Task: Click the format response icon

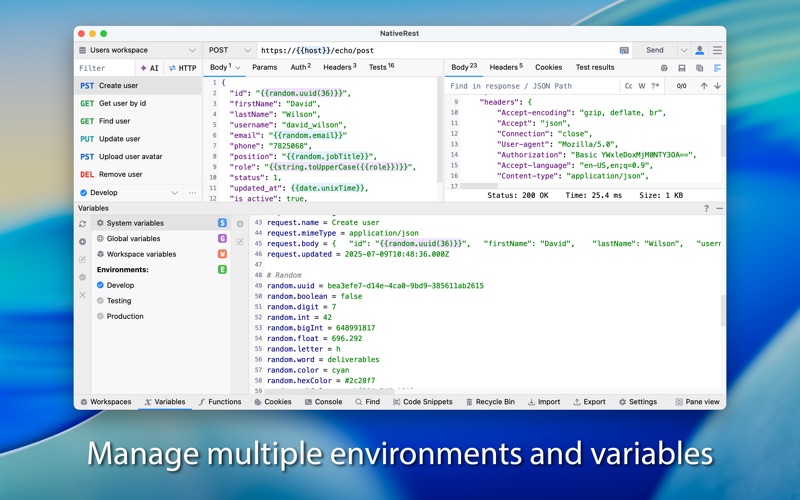Action: 717,68
